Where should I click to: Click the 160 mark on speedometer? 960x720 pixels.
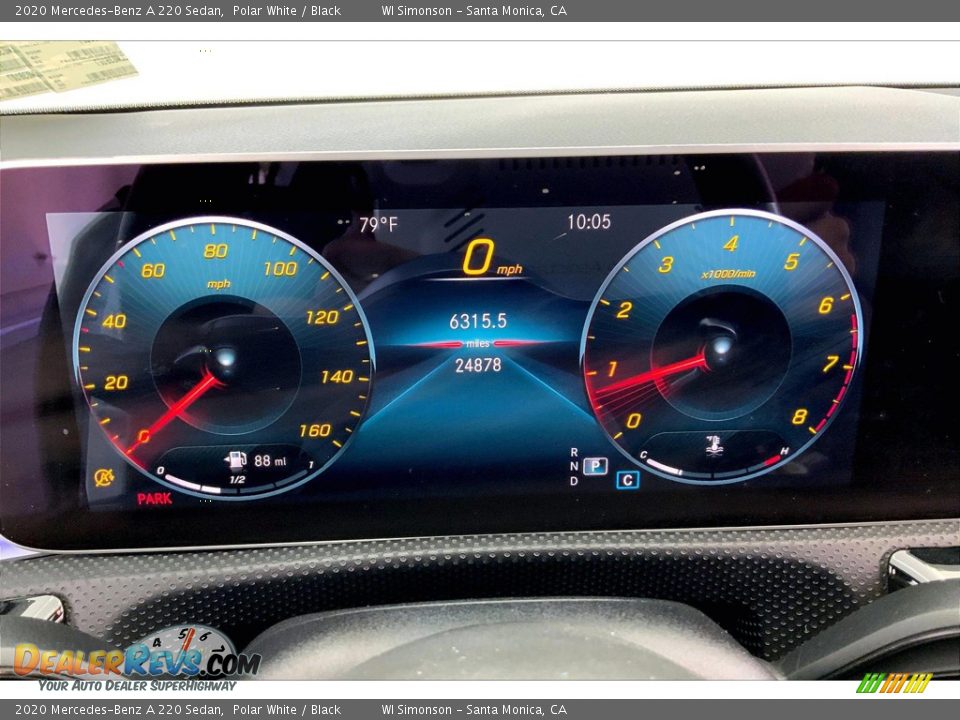(315, 431)
